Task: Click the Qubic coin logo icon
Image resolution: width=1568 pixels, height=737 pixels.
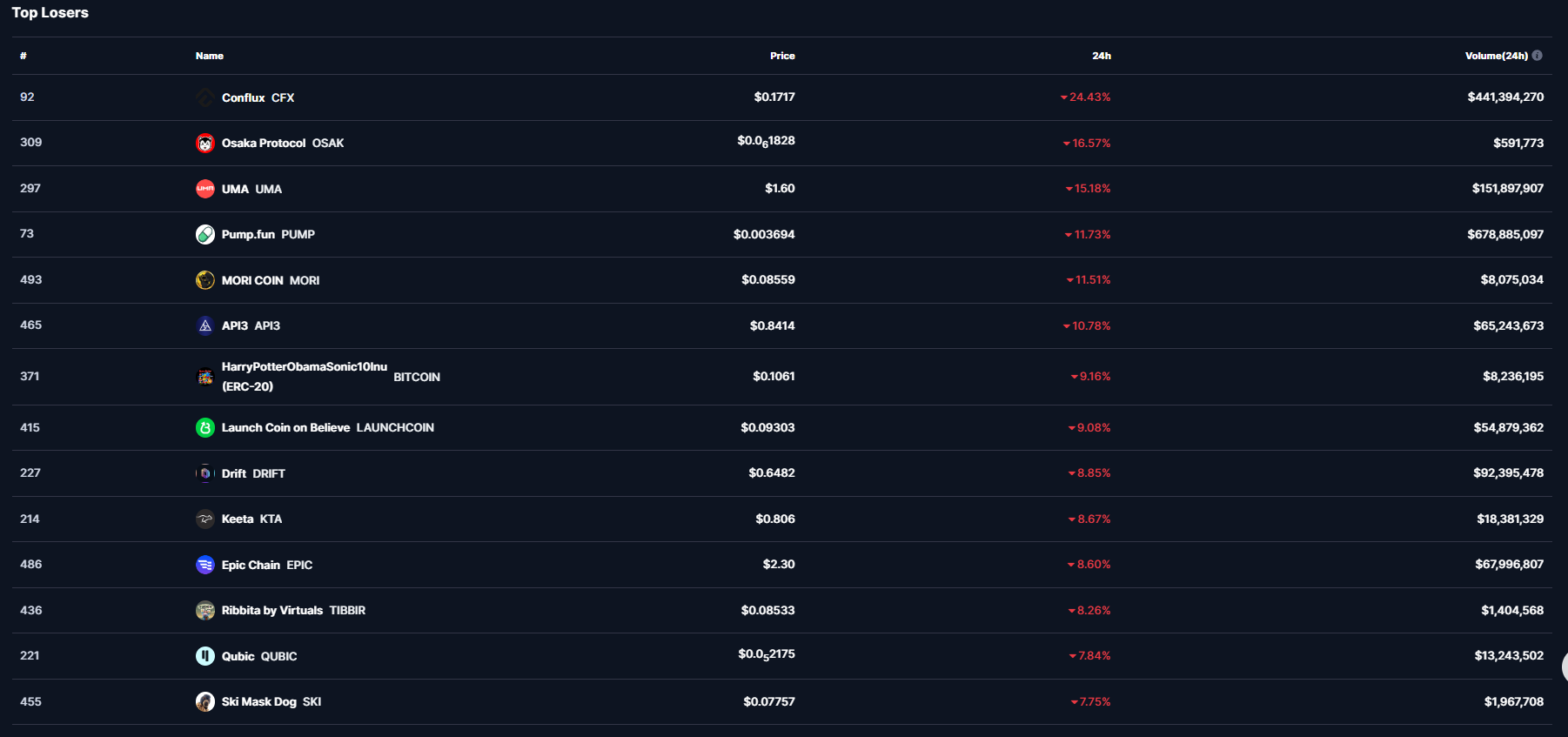Action: coord(205,656)
